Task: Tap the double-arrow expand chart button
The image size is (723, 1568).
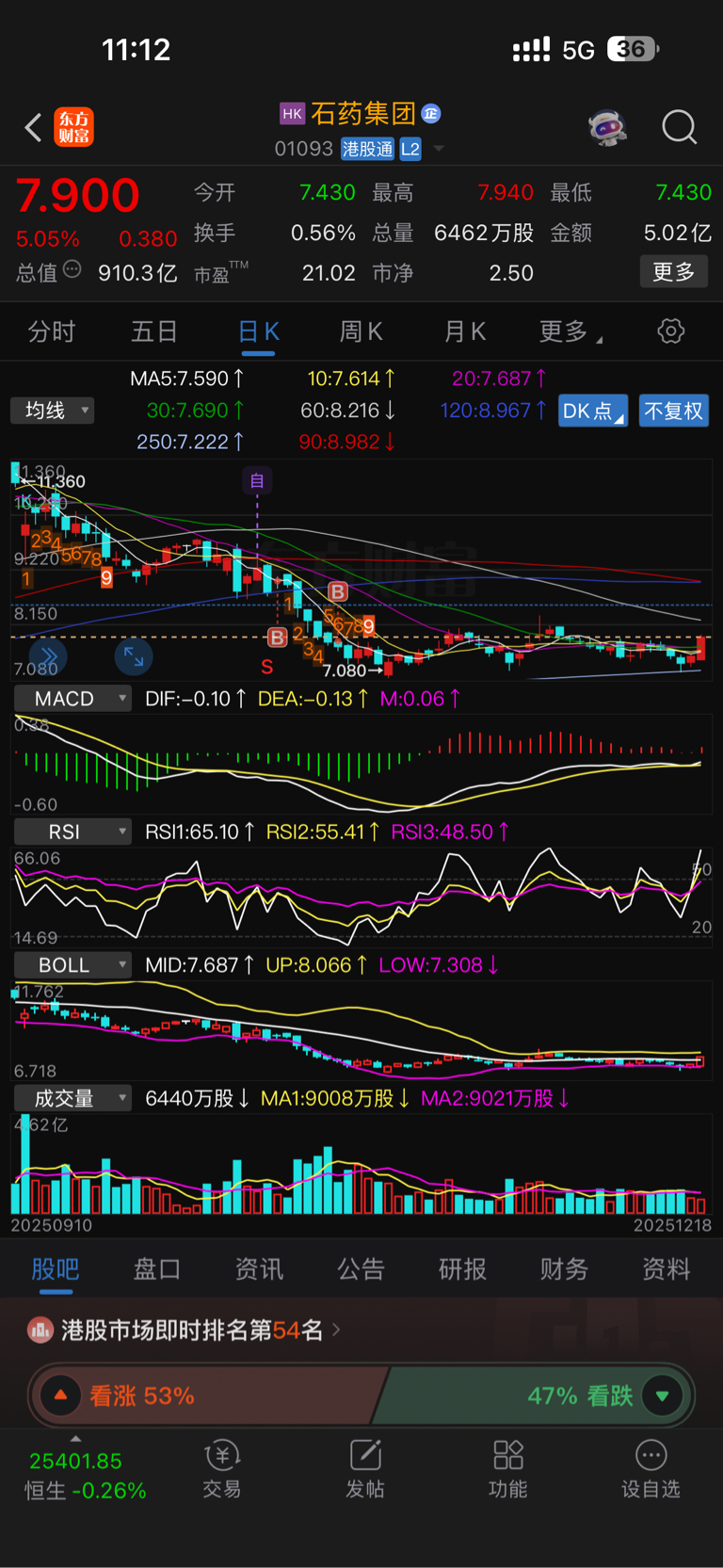Action: point(48,656)
